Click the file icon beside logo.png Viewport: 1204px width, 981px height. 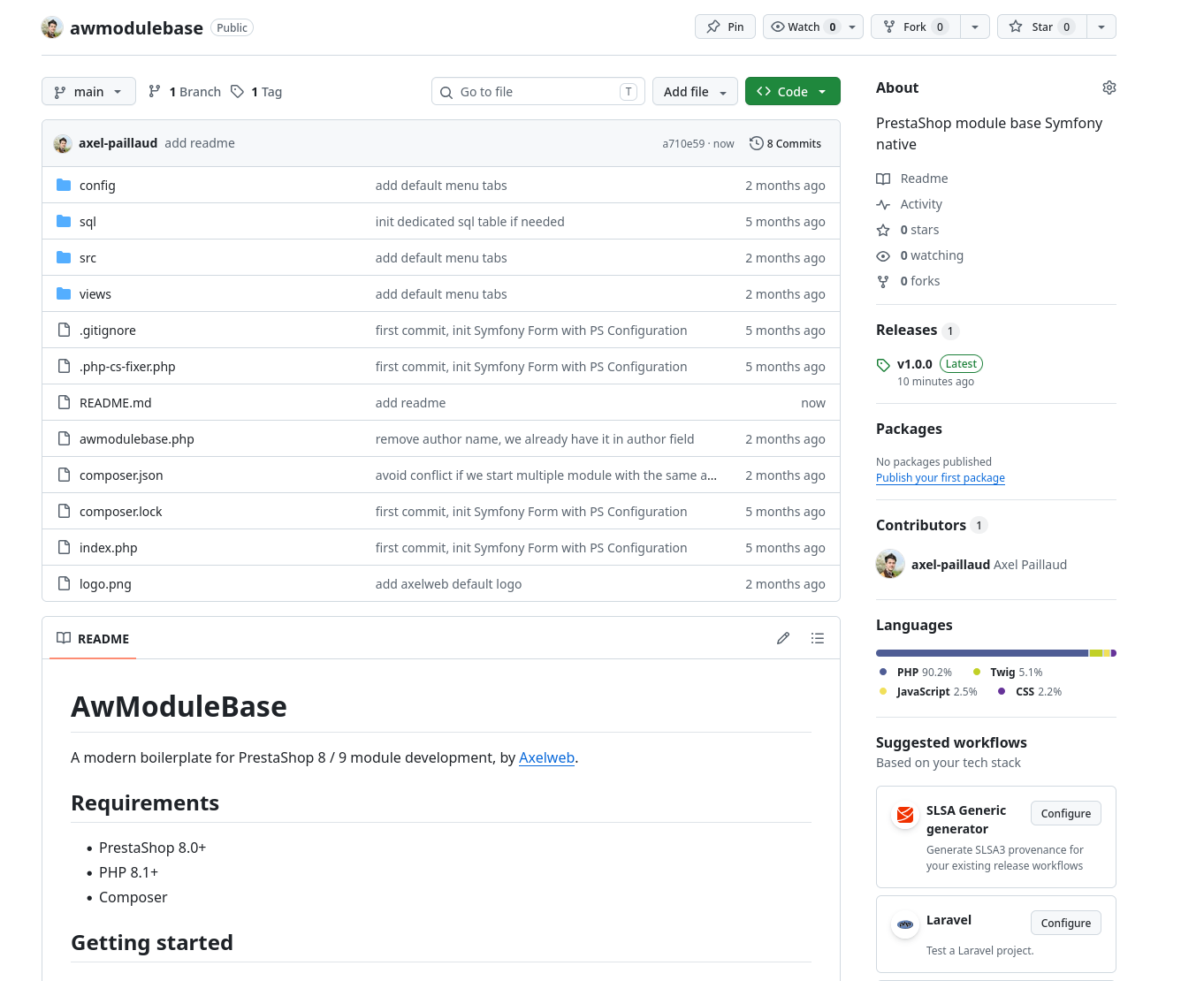tap(64, 583)
